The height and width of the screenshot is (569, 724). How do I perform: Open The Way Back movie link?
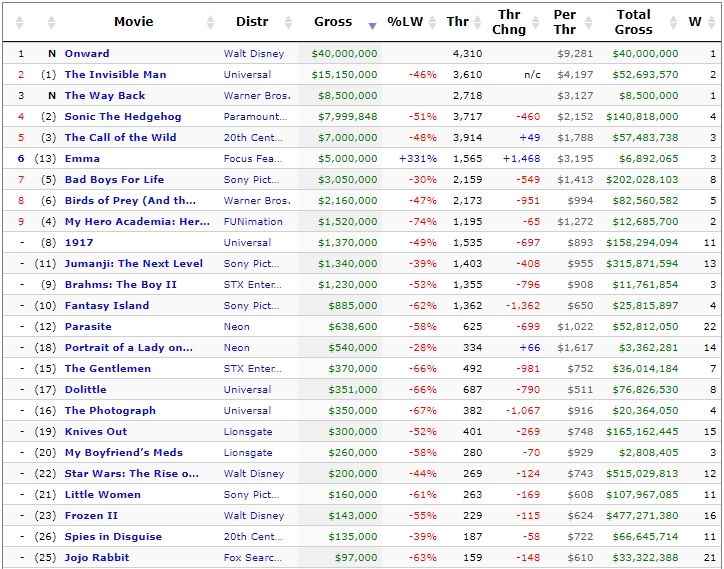(105, 96)
